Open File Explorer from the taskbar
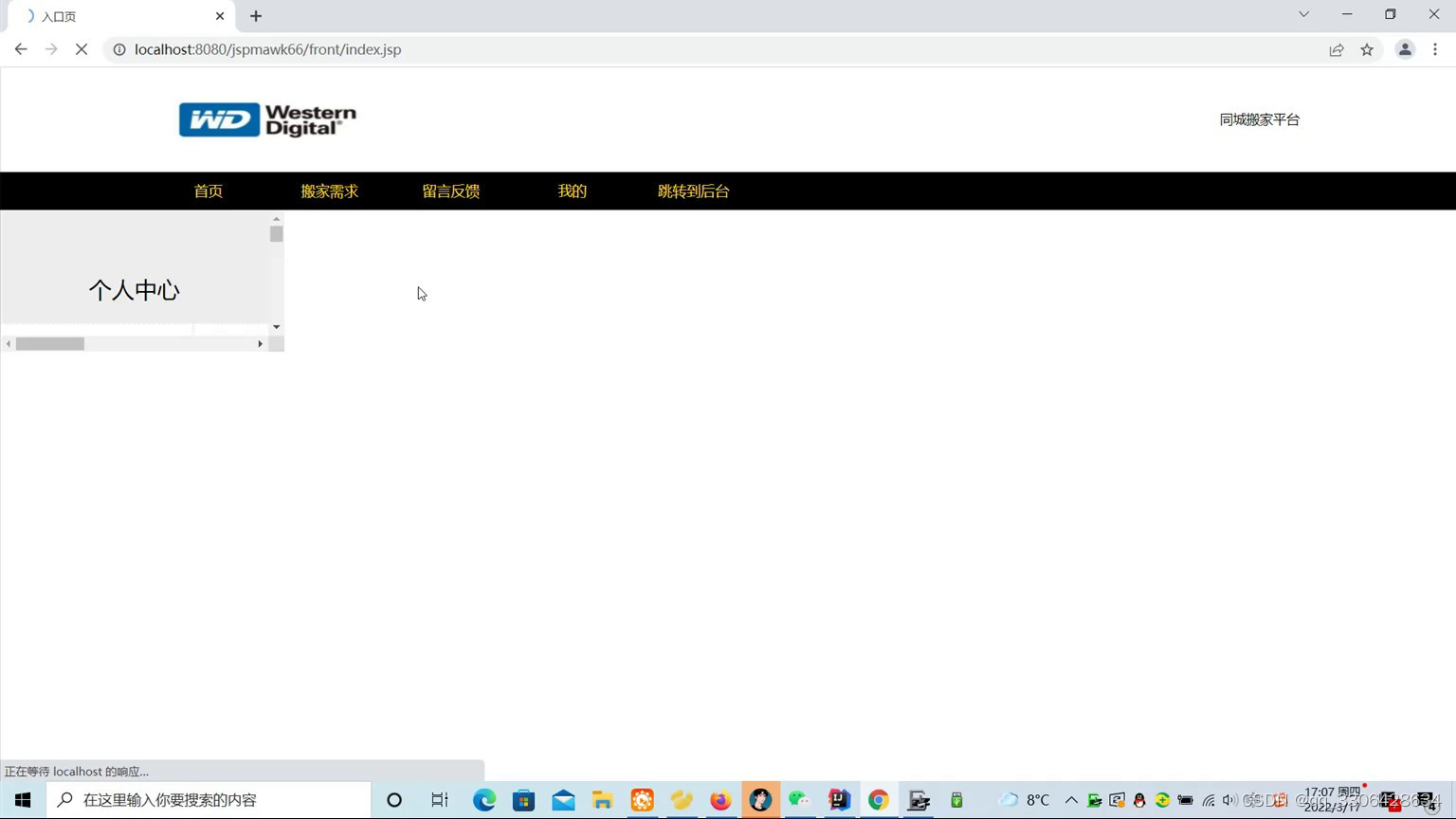This screenshot has height=819, width=1456. (x=602, y=800)
